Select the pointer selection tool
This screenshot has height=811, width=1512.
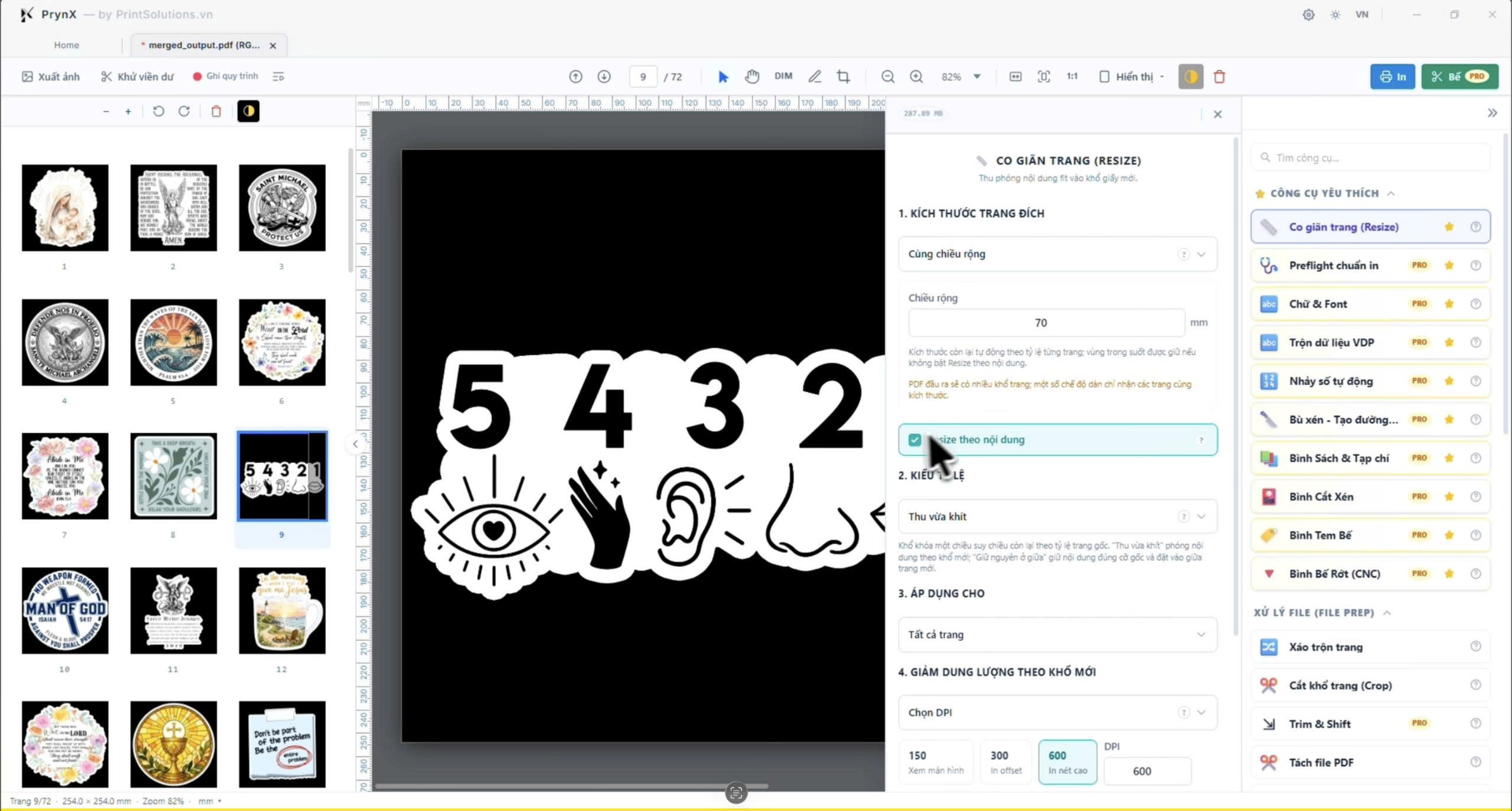(x=723, y=76)
